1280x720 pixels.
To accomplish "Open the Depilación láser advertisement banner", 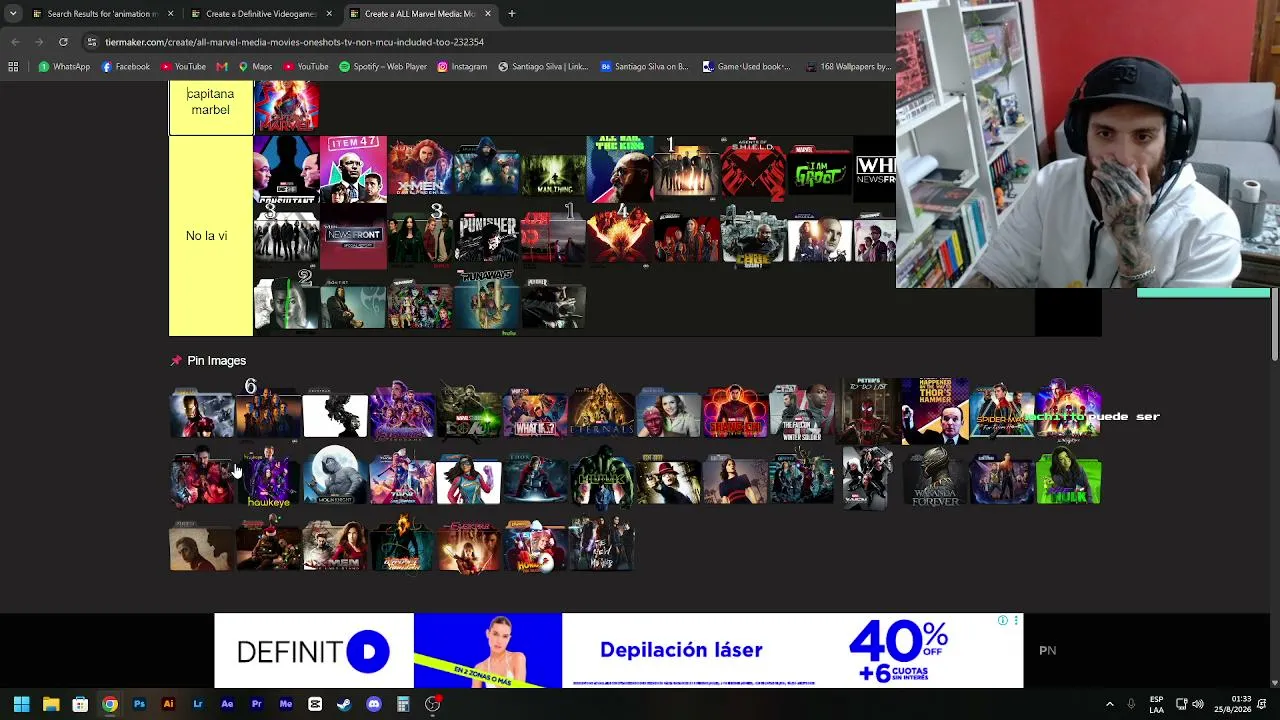I will [618, 650].
